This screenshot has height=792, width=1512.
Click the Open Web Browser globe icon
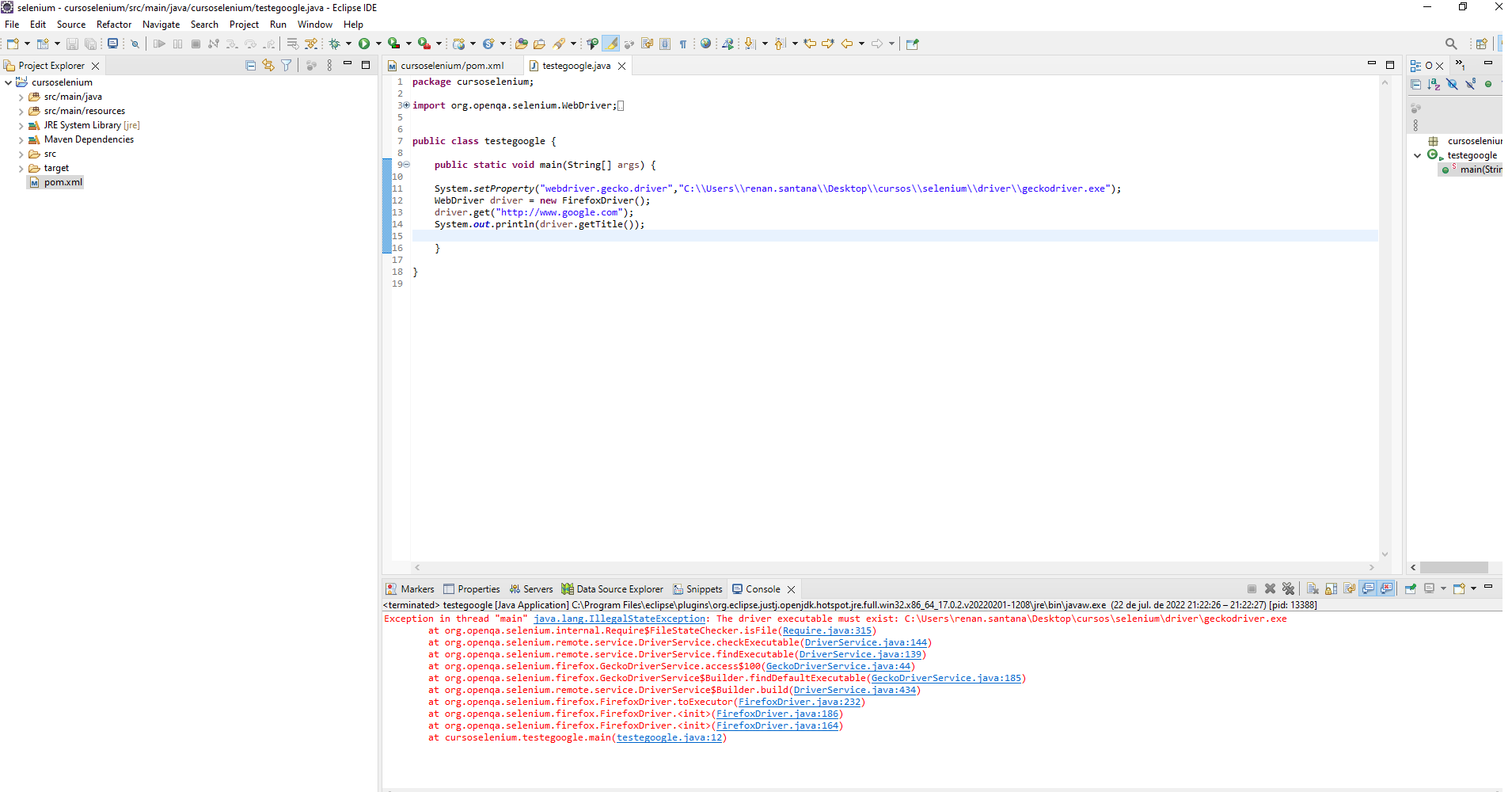click(705, 44)
